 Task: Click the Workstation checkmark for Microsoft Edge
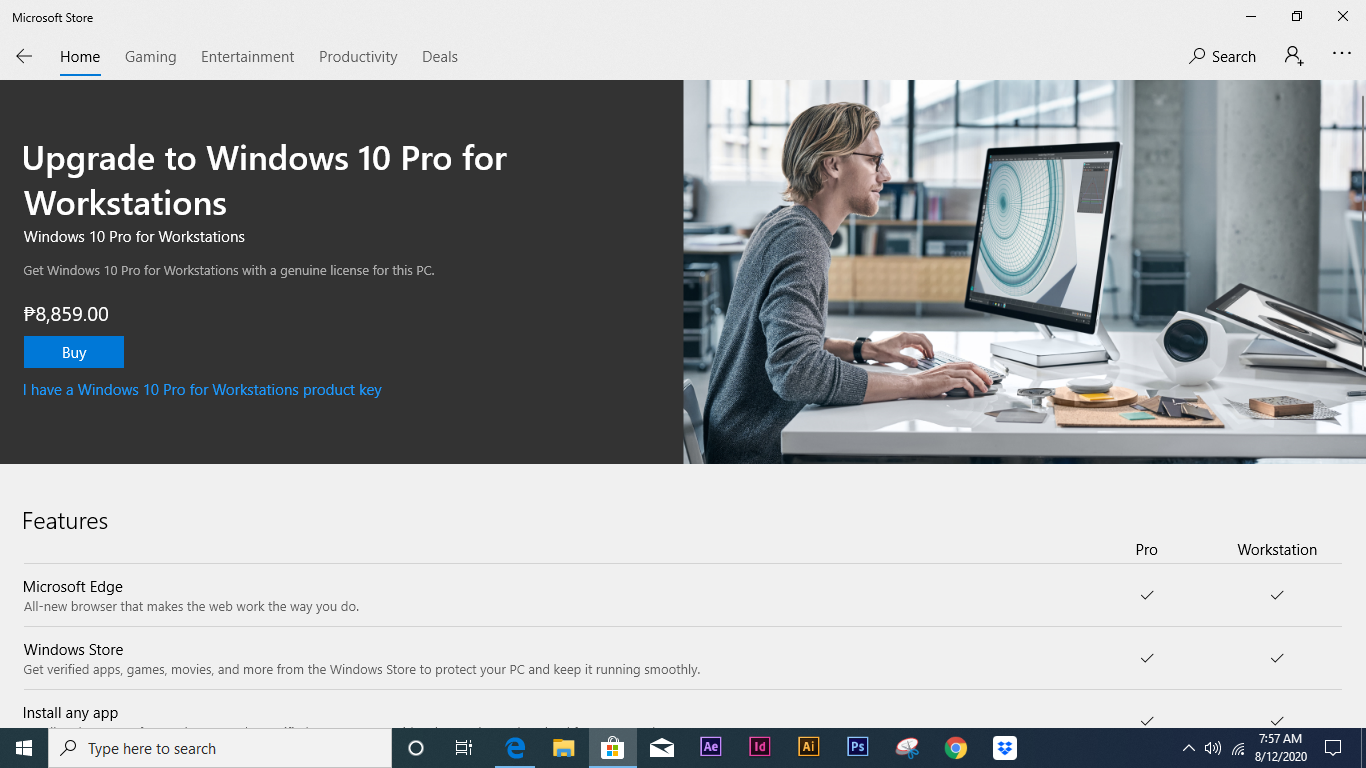click(1277, 595)
